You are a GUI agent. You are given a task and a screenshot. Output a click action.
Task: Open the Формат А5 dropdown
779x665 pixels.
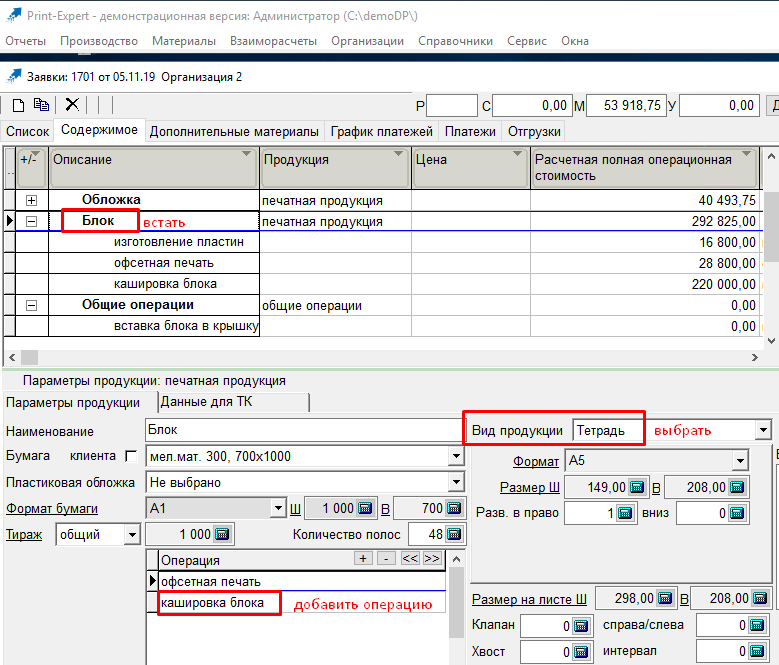pos(740,461)
